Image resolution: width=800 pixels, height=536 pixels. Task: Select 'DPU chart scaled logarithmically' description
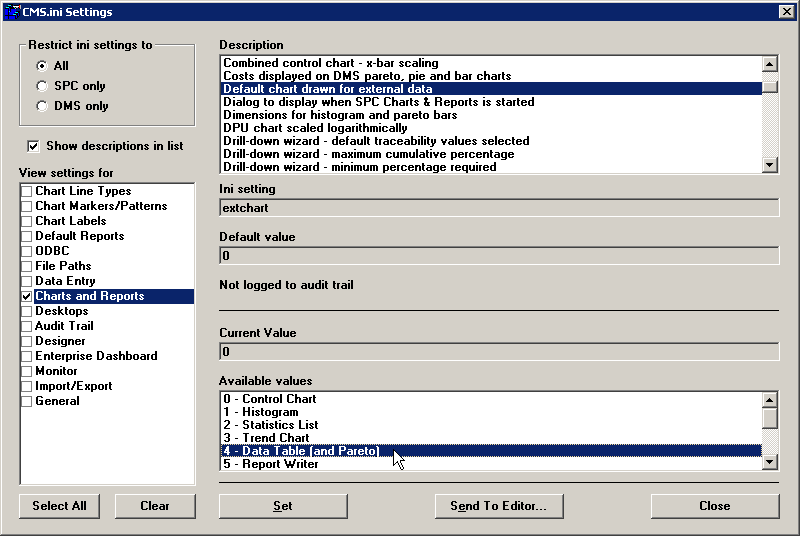pyautogui.click(x=315, y=128)
